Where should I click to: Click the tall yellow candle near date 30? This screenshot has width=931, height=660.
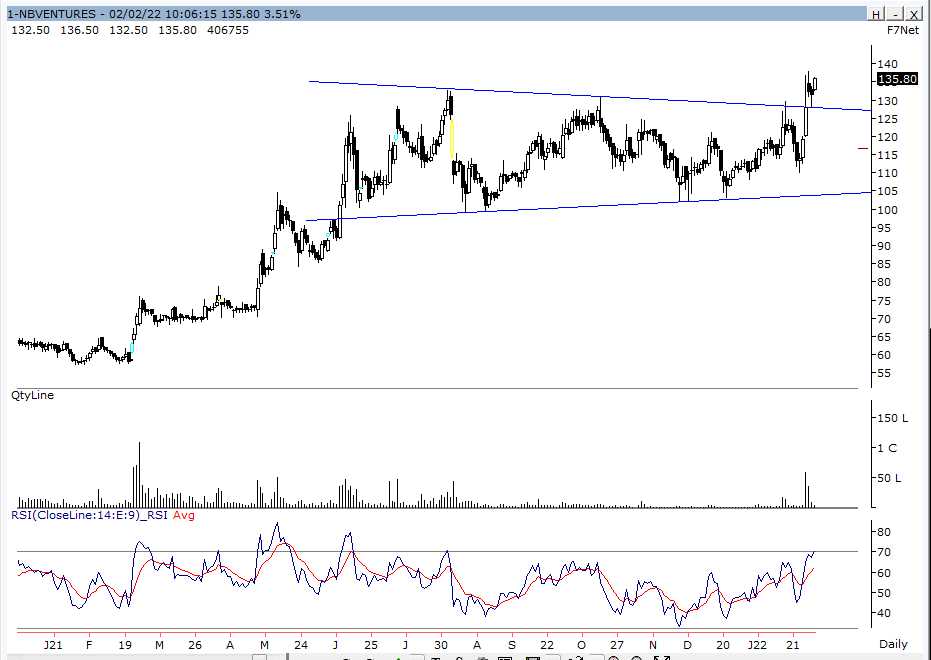(x=452, y=138)
